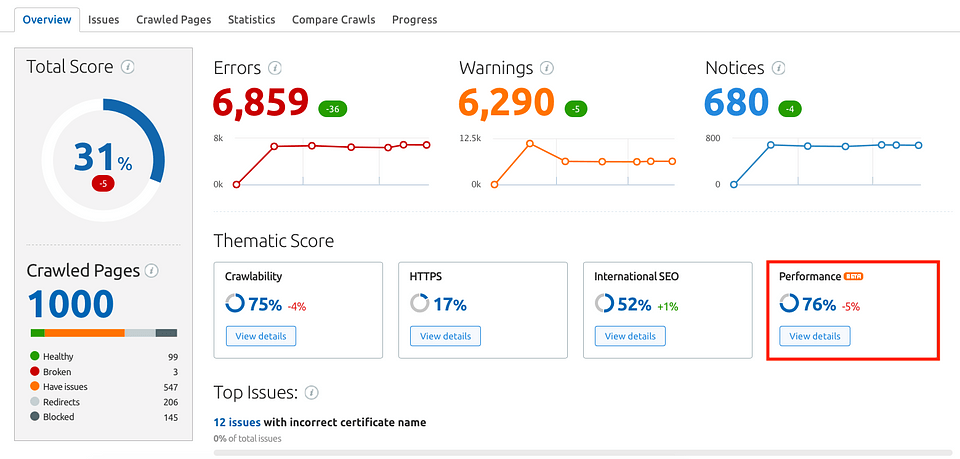
Task: Open the Progress tab
Action: coord(414,20)
